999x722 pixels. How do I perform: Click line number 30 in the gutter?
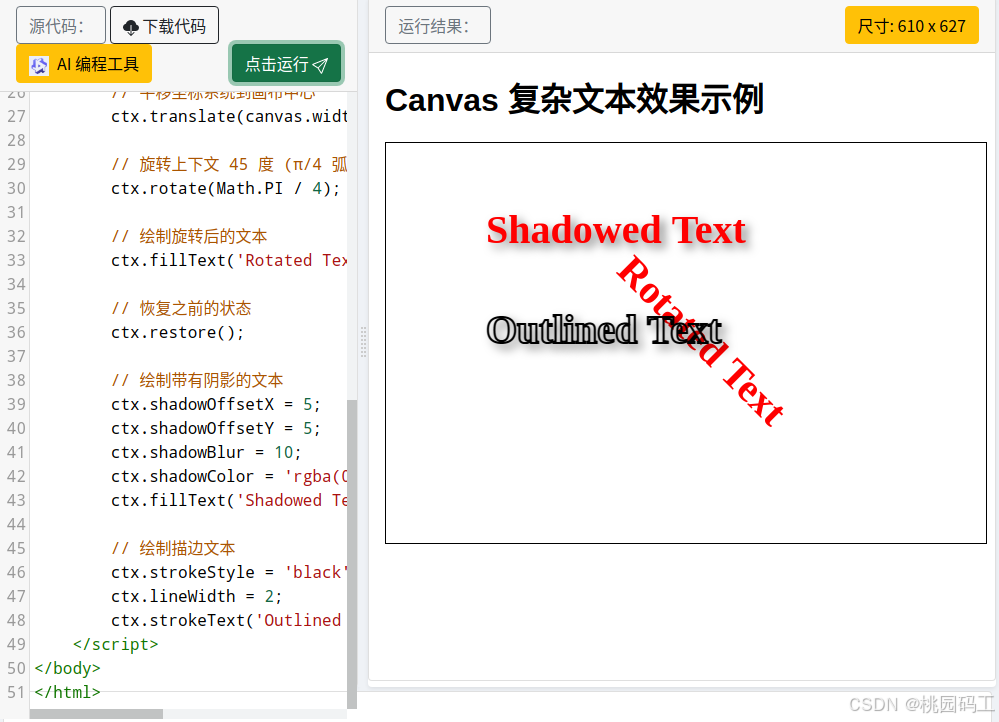point(17,189)
